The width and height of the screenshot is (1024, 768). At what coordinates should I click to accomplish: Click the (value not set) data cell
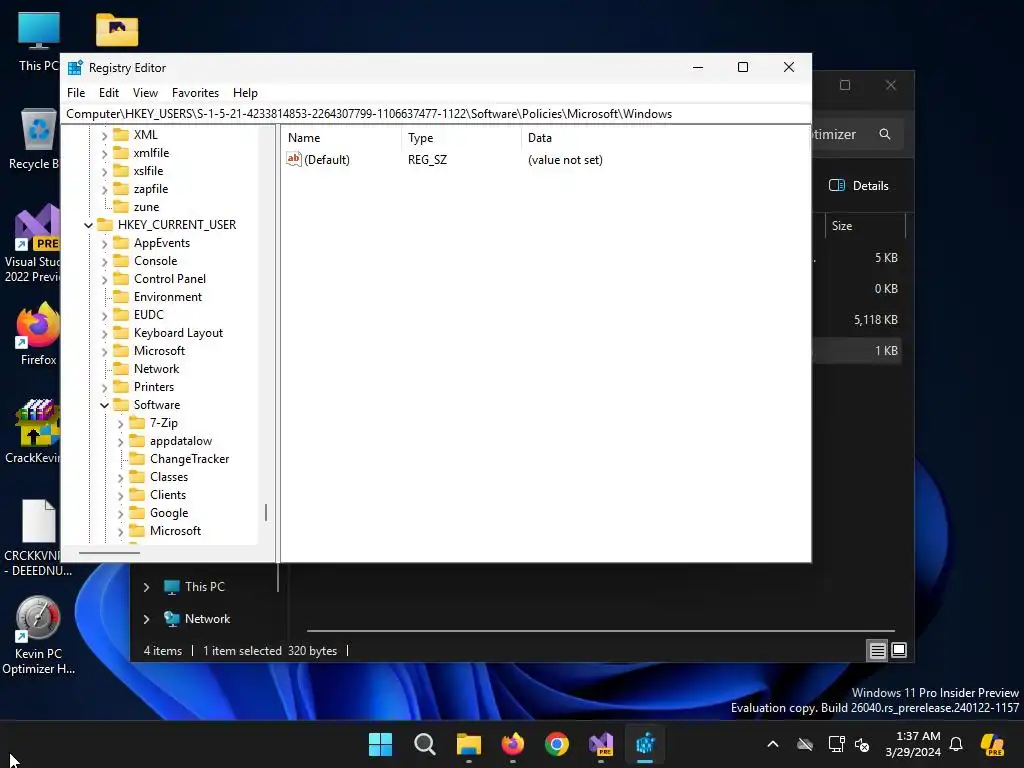565,160
